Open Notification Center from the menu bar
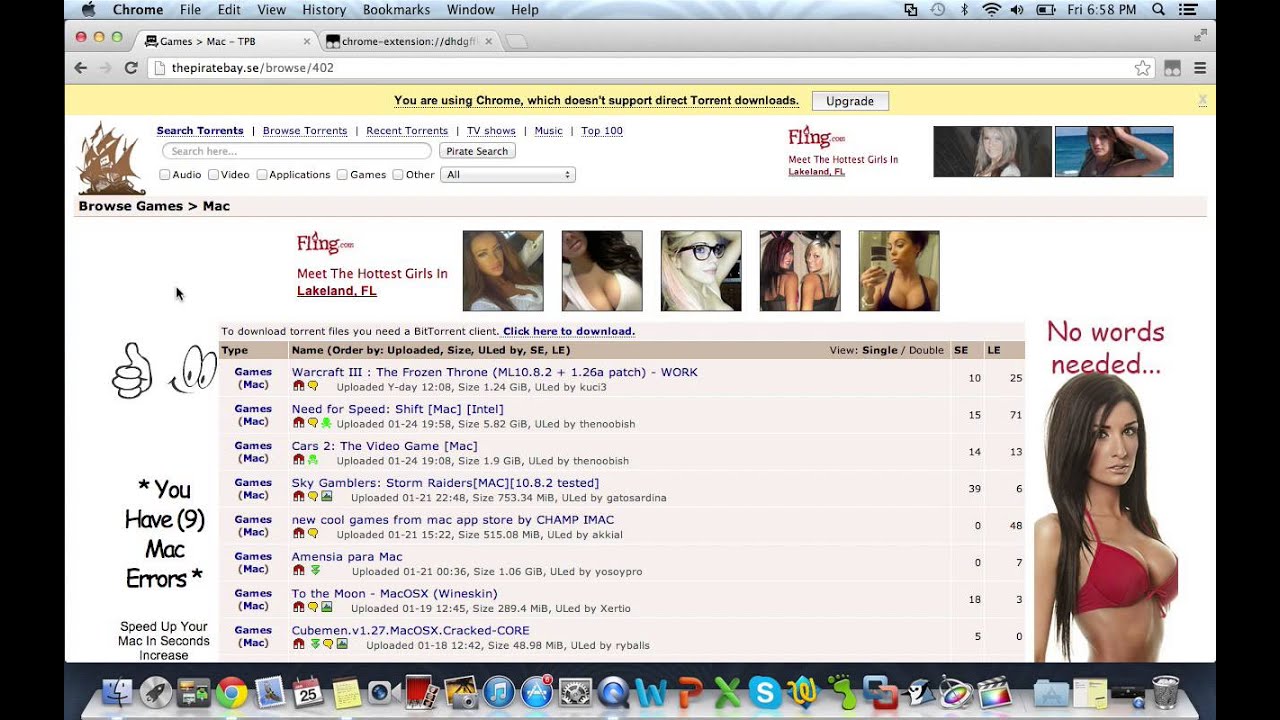This screenshot has height=720, width=1280. click(x=1190, y=10)
